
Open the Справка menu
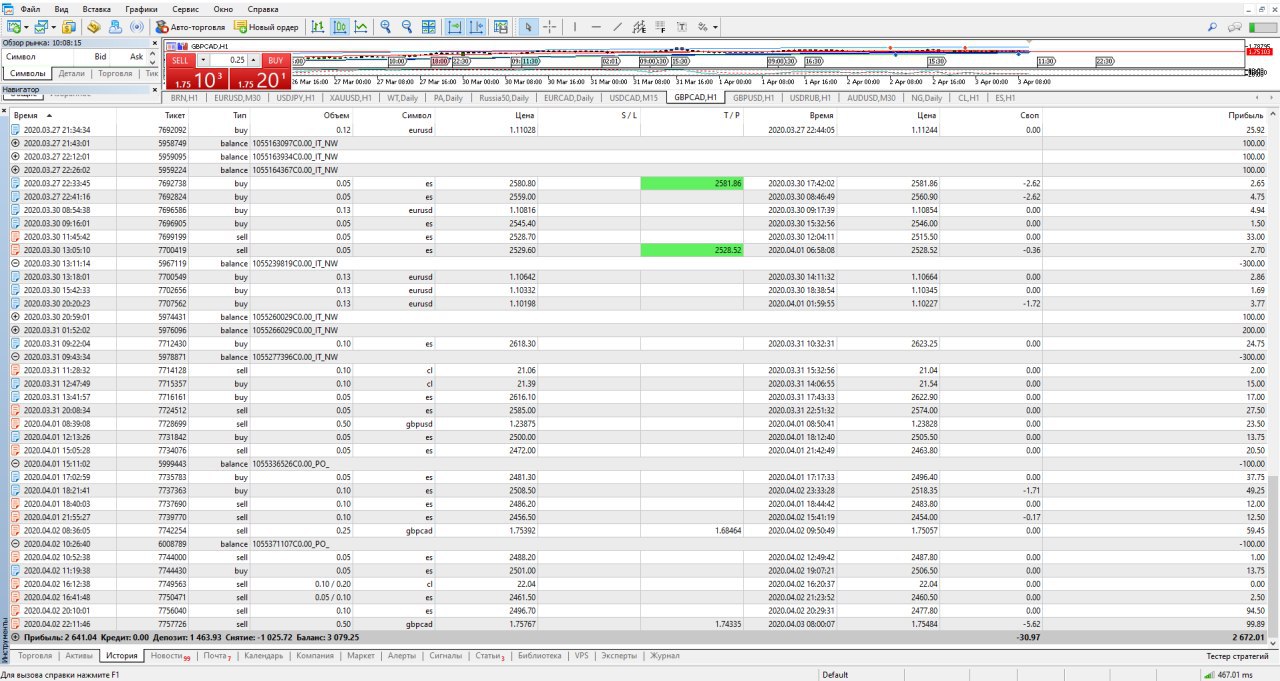(263, 8)
